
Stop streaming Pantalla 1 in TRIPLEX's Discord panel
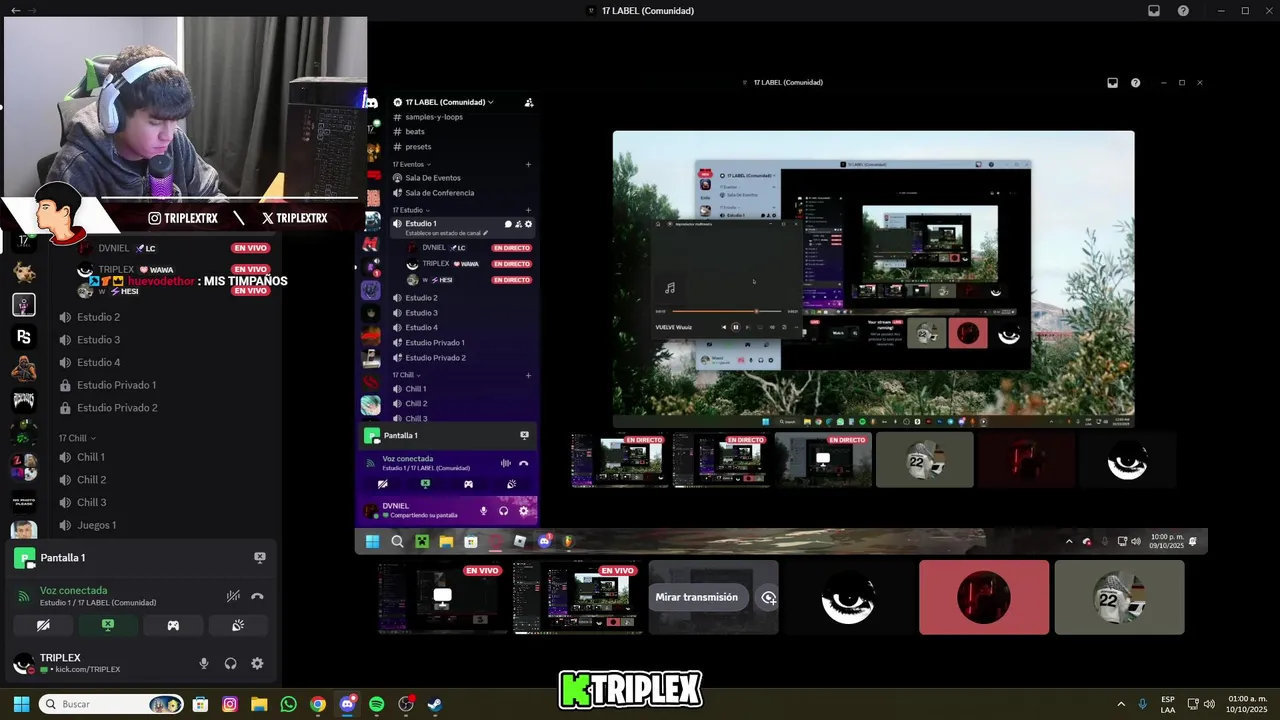(x=260, y=558)
